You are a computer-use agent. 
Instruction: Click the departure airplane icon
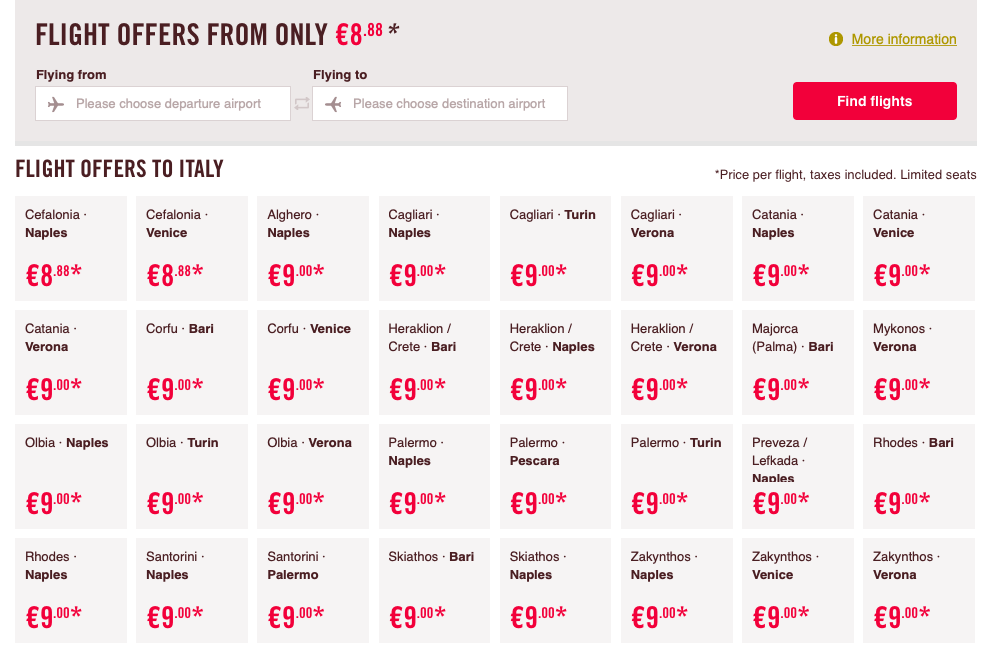click(56, 103)
